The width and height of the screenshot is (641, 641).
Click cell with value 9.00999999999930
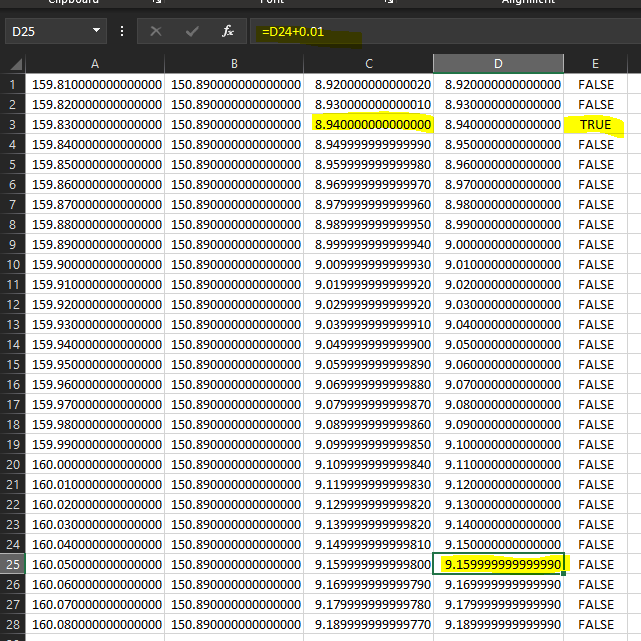pos(369,264)
